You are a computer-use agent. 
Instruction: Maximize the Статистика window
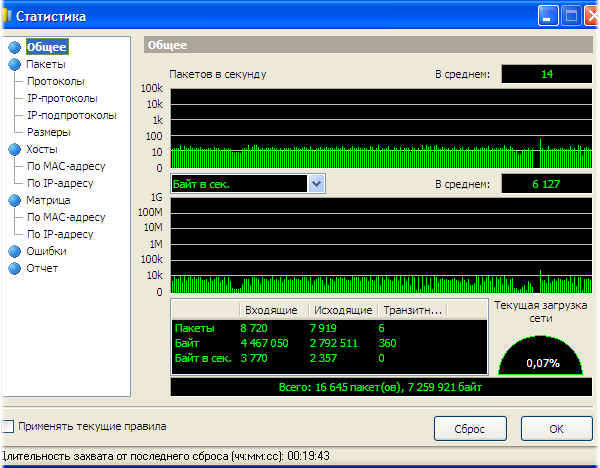click(571, 16)
